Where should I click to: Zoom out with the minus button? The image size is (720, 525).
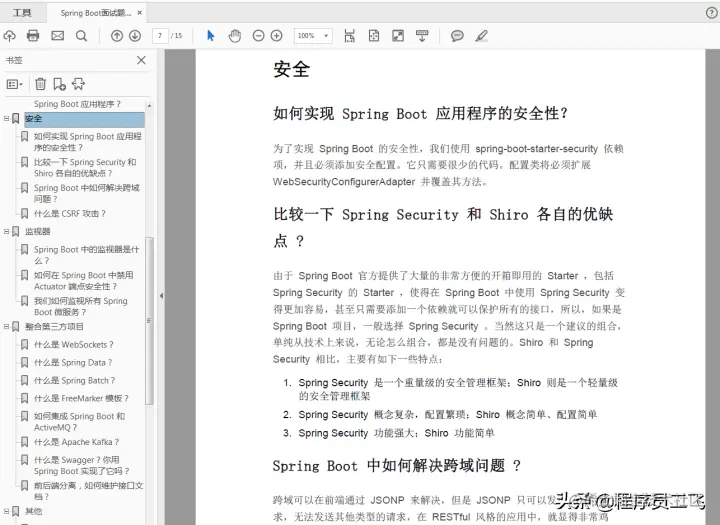259,36
